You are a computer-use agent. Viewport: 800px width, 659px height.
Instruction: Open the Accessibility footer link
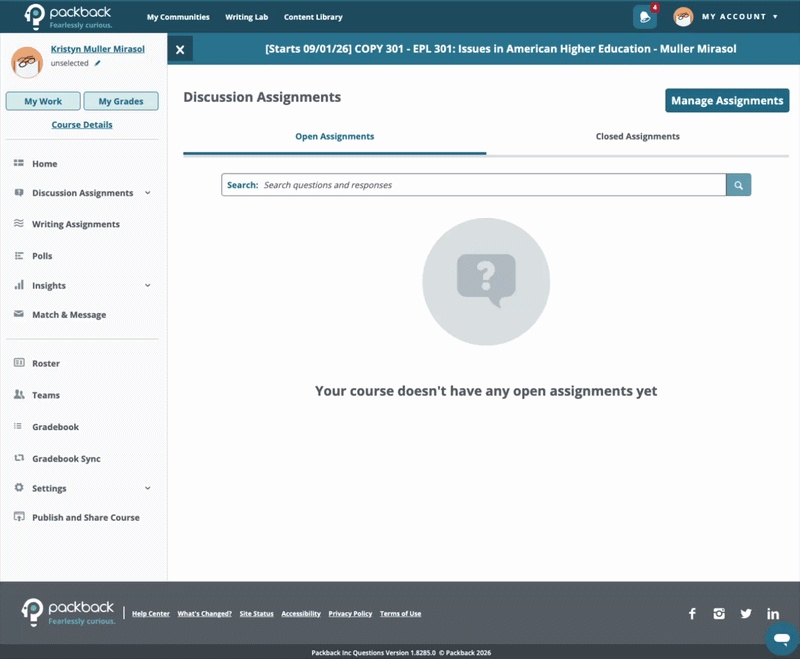coord(301,614)
